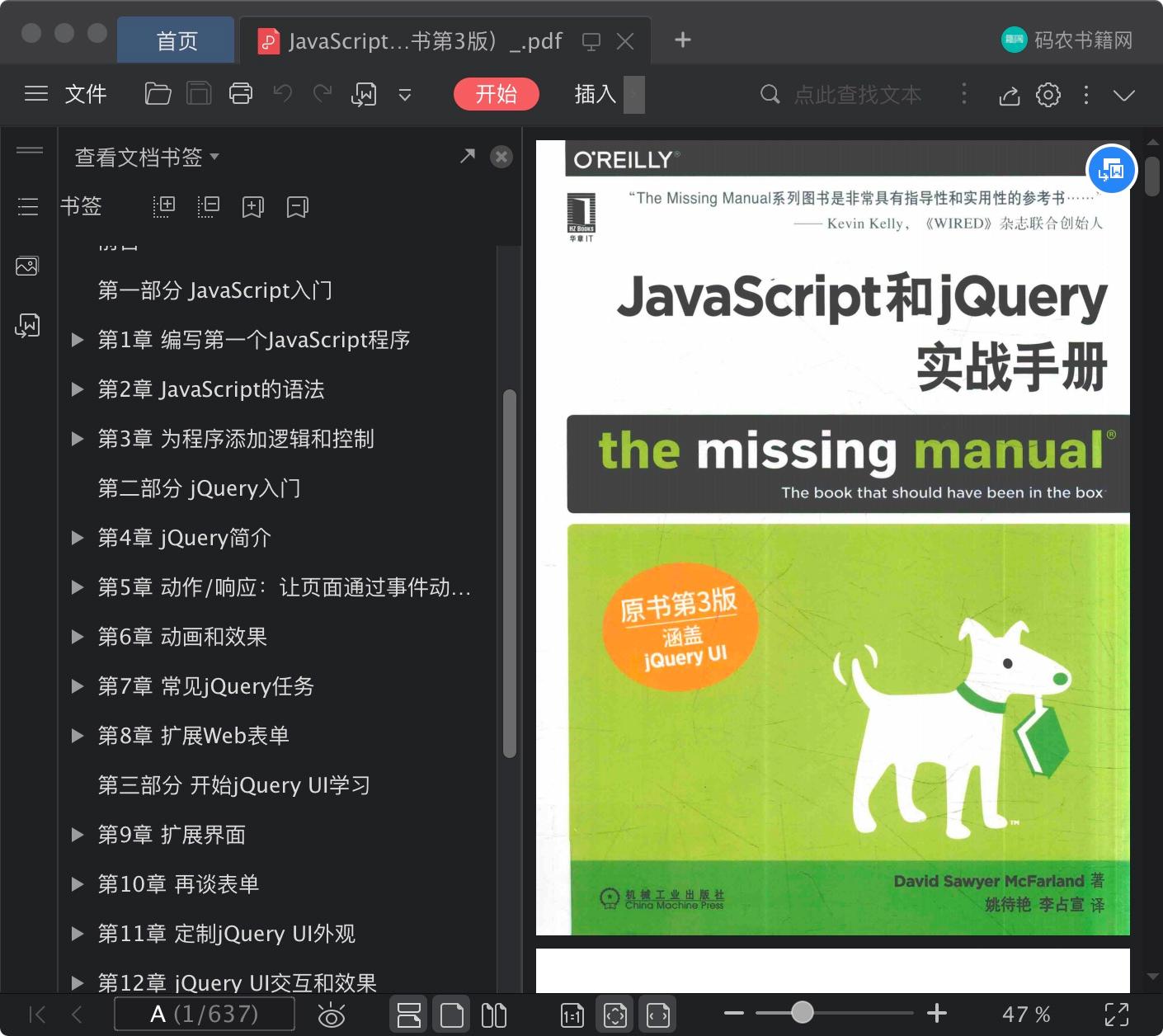Screen dimensions: 1163x1036
Task: Click the print icon
Action: click(x=241, y=94)
